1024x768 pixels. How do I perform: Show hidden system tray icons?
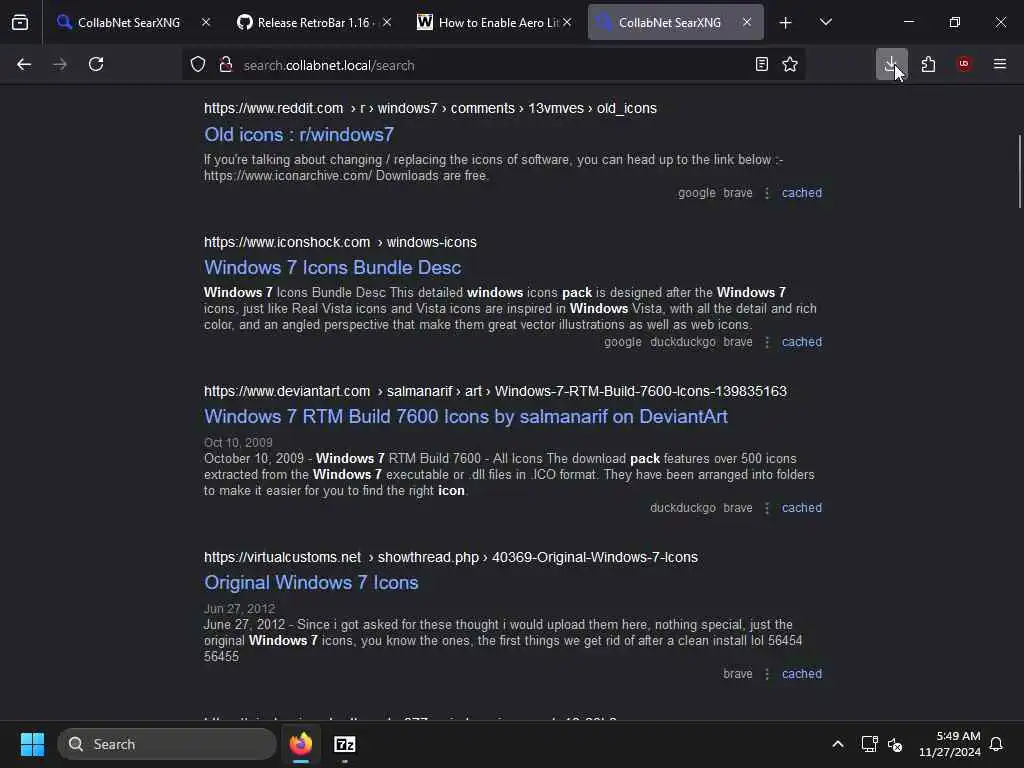pyautogui.click(x=838, y=744)
